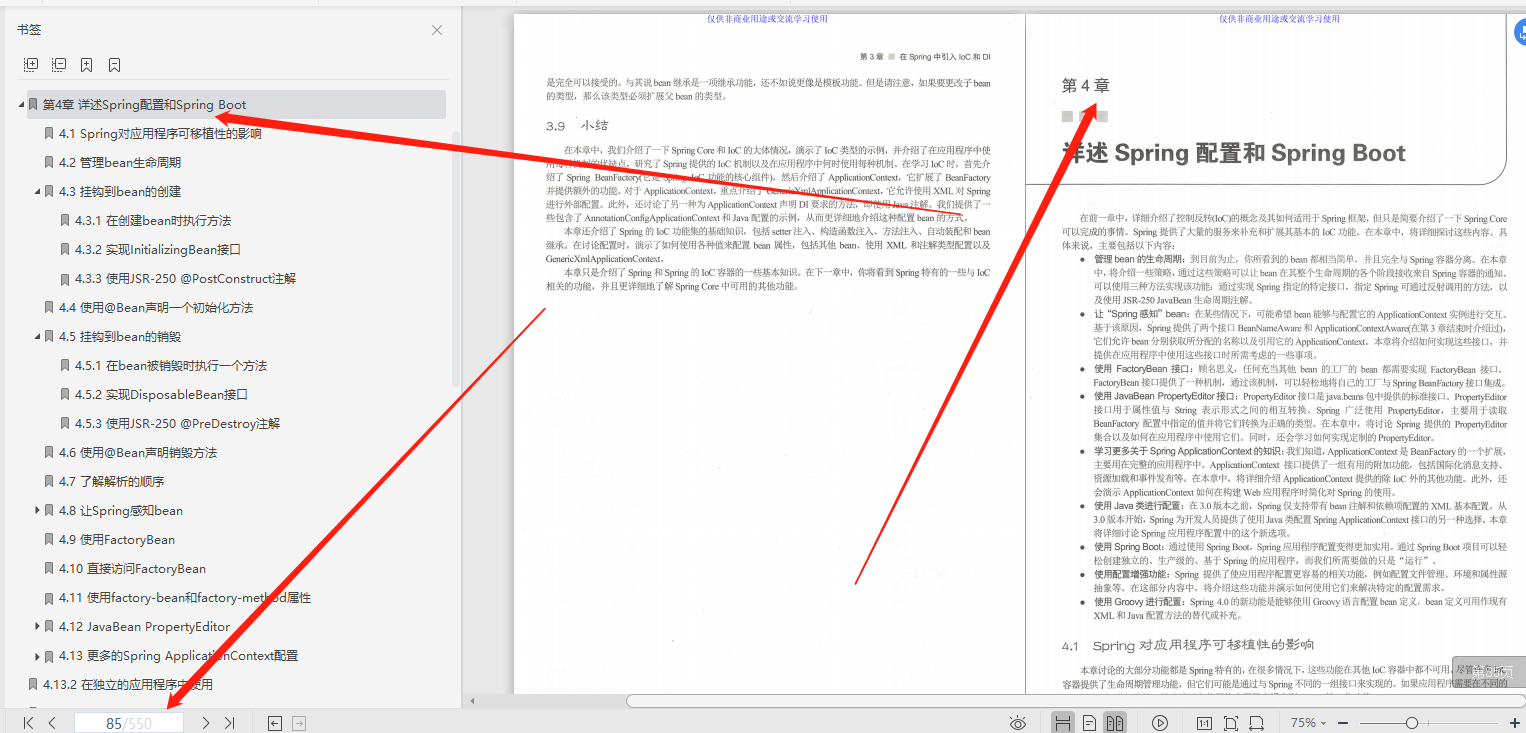This screenshot has height=733, width=1526.
Task: Start slideshow playback
Action: 1160,723
